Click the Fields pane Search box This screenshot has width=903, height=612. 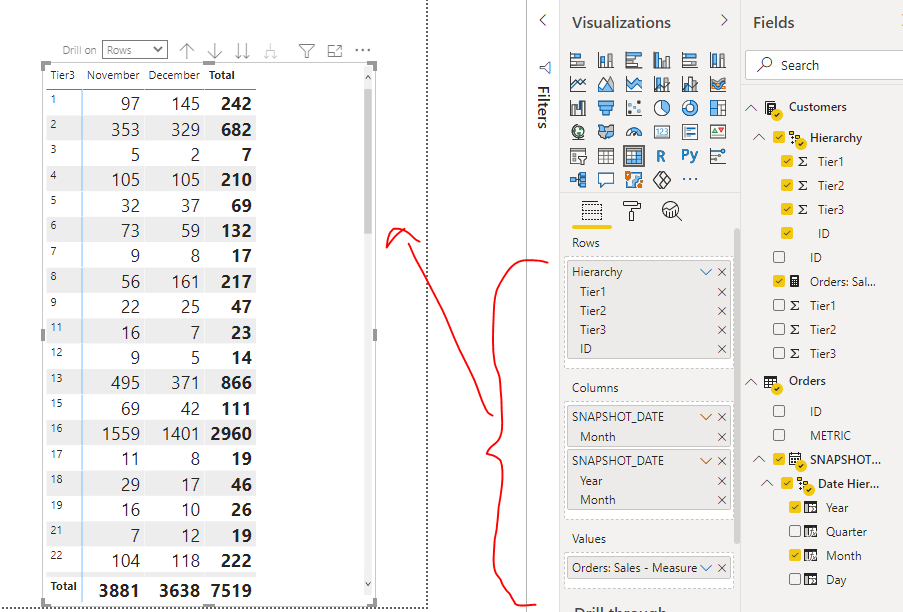point(824,65)
